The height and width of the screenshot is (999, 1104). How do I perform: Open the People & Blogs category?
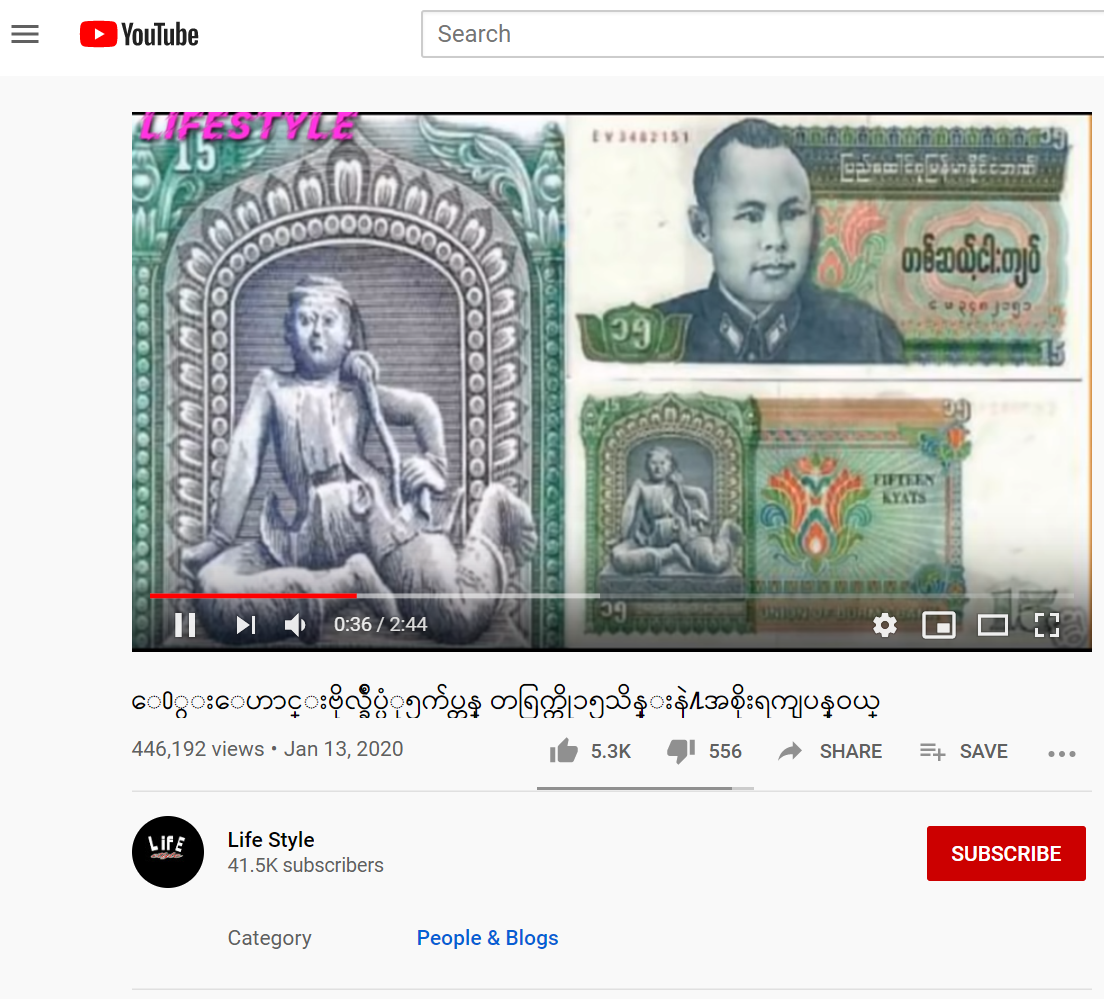pos(487,938)
